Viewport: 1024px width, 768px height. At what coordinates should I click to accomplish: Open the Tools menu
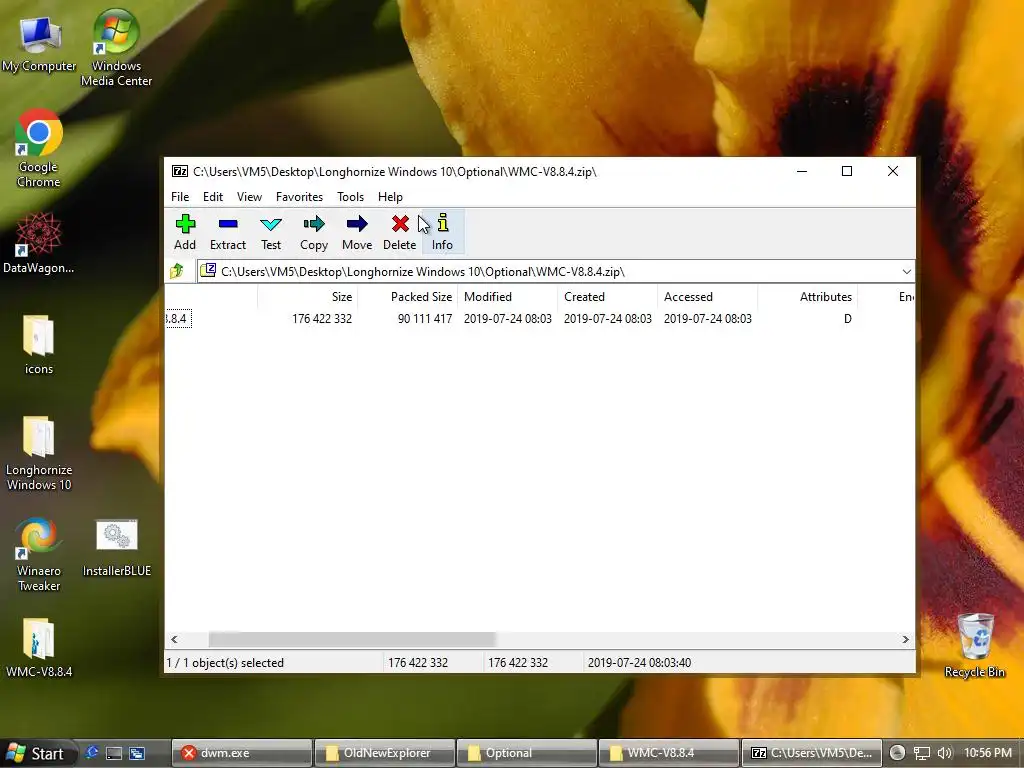[x=350, y=197]
